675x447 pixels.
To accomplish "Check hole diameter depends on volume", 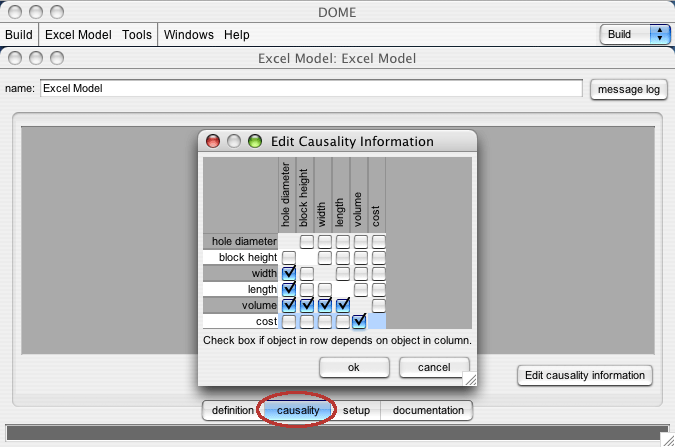I will [x=361, y=242].
